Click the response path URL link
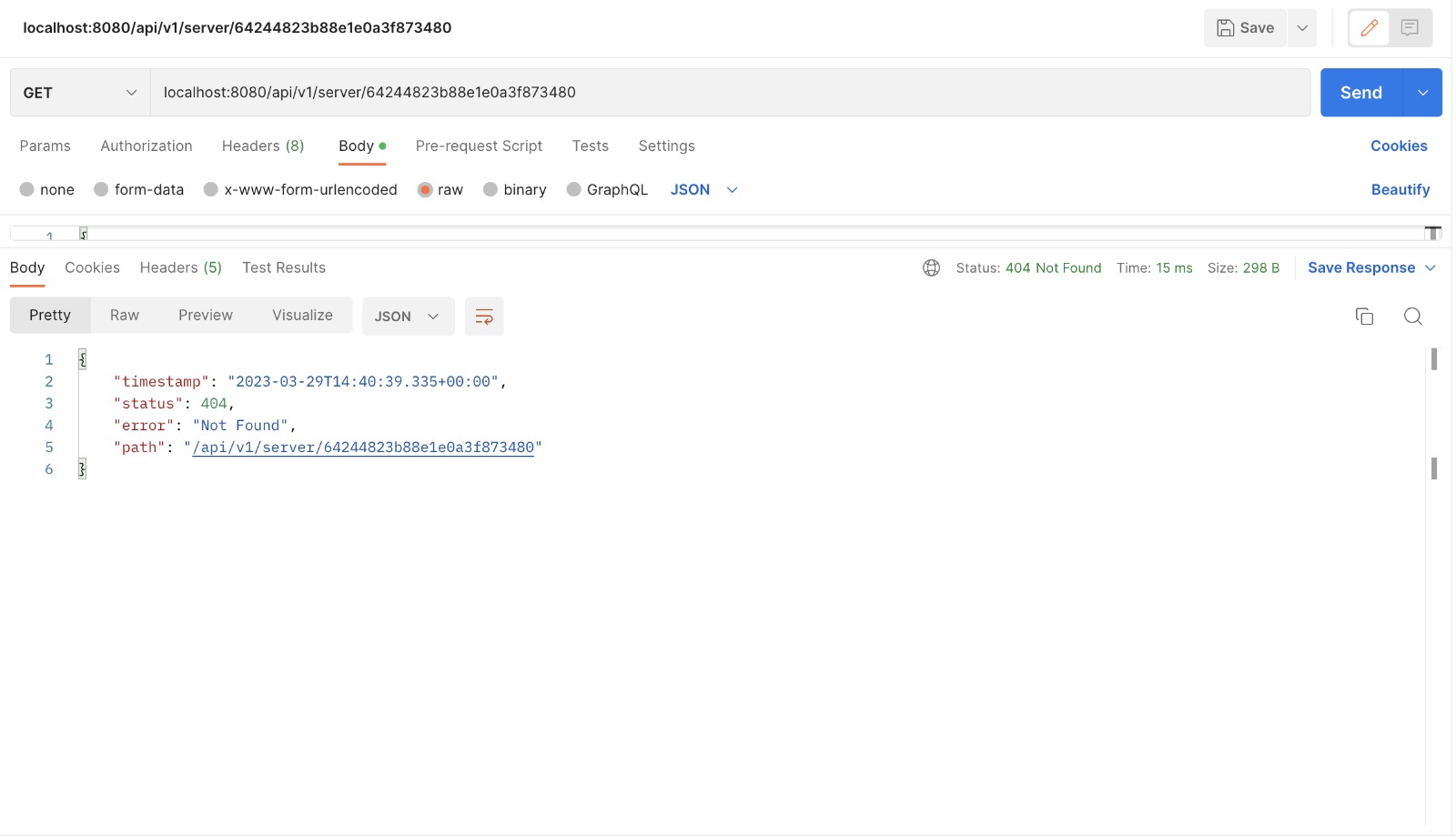Screen dimensions: 1456x836 pyautogui.click(x=363, y=448)
